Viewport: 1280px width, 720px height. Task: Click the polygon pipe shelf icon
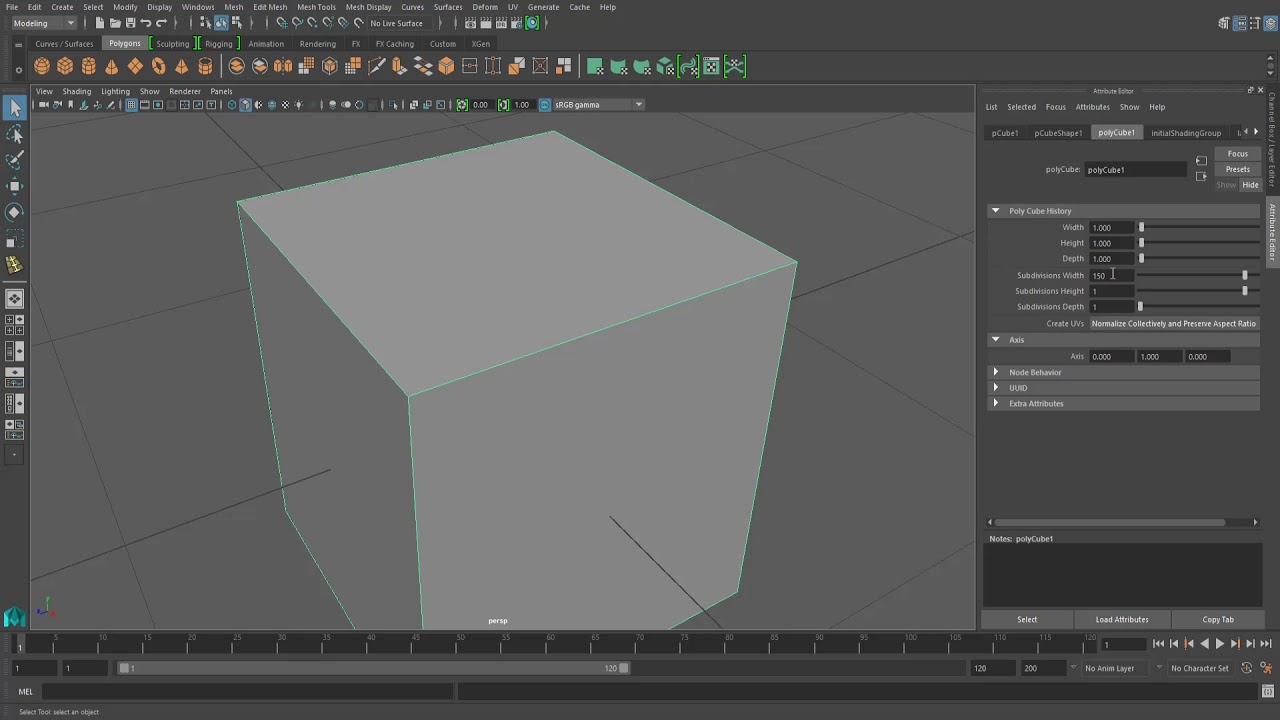coord(205,67)
